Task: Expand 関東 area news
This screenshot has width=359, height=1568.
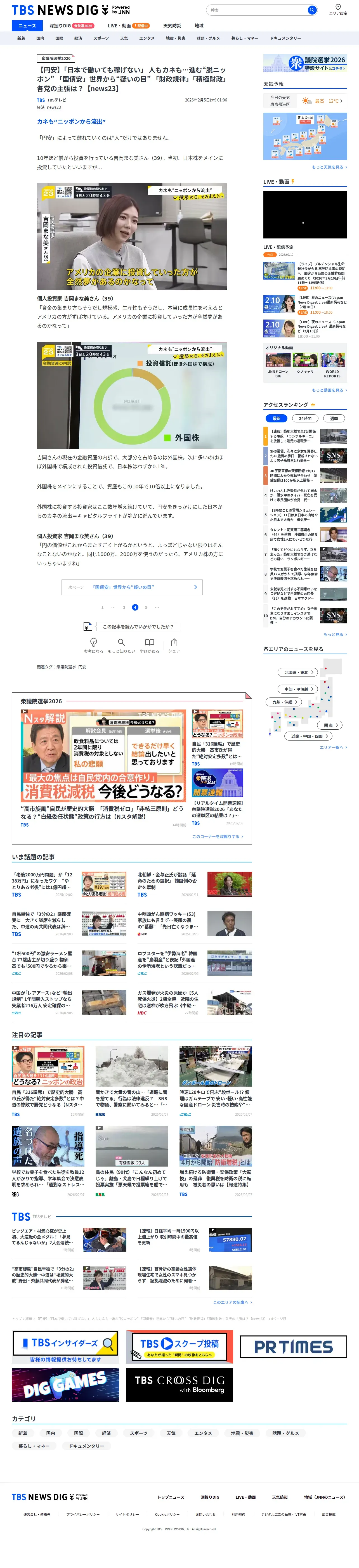Action: point(330,725)
